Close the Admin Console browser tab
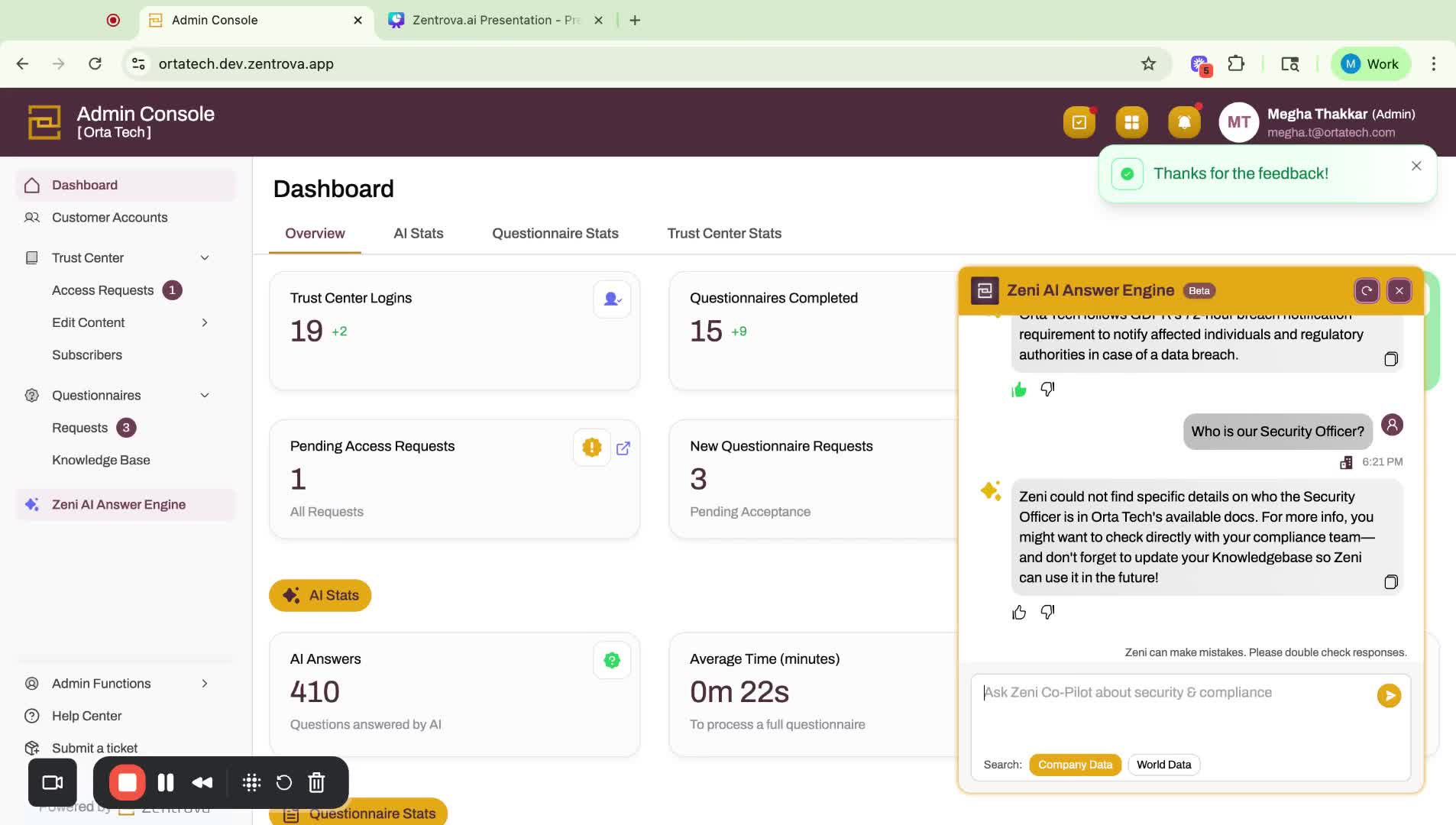 click(x=358, y=20)
